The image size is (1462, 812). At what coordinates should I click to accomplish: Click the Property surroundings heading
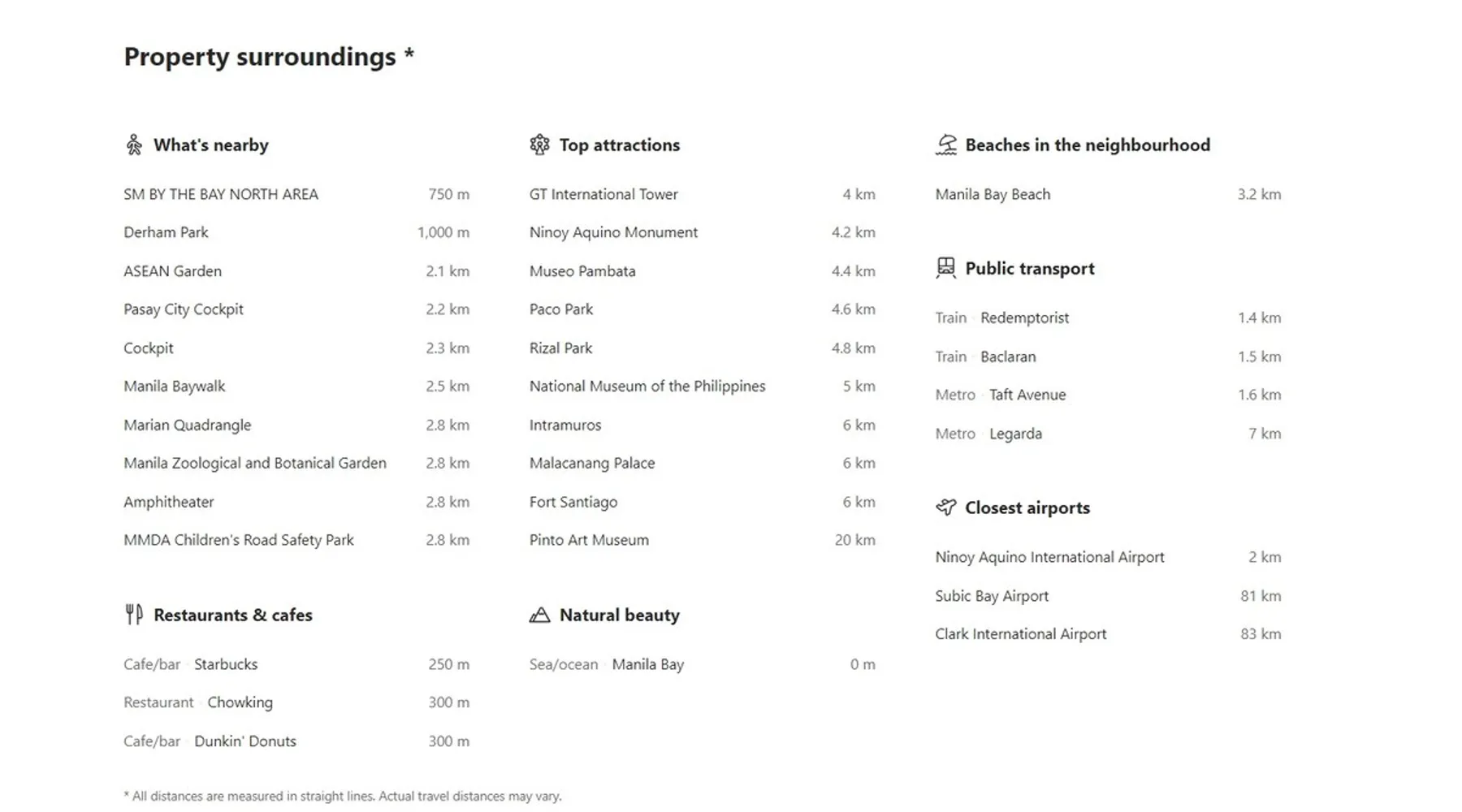[x=260, y=57]
